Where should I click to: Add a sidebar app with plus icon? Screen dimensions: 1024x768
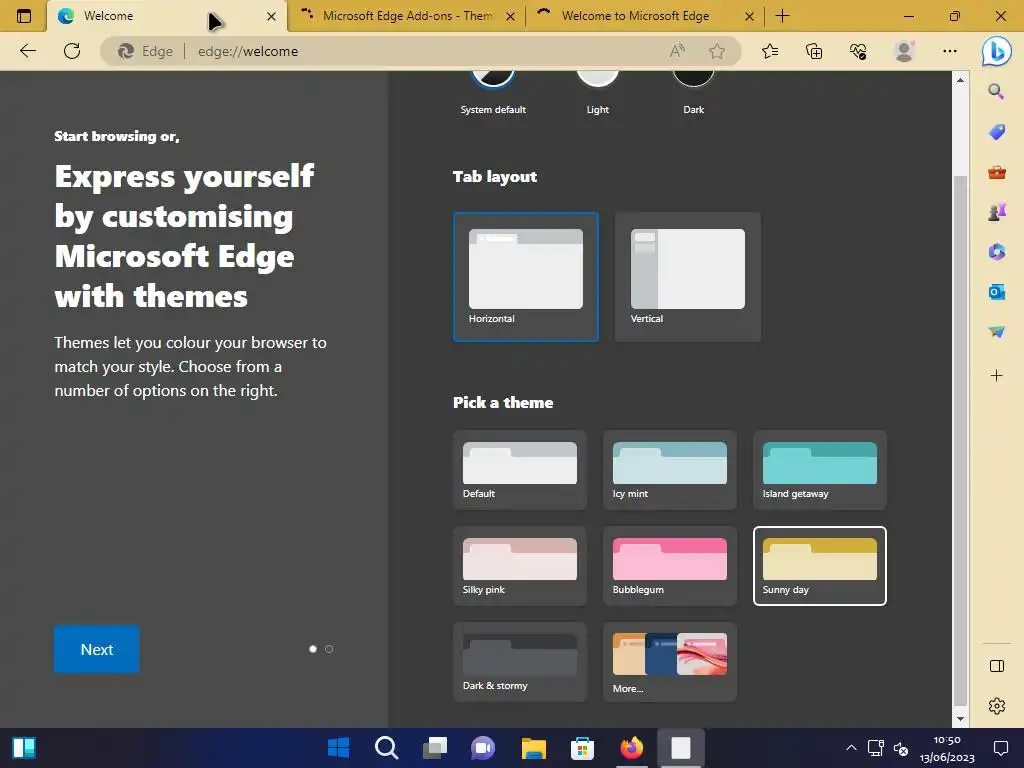tap(996, 376)
